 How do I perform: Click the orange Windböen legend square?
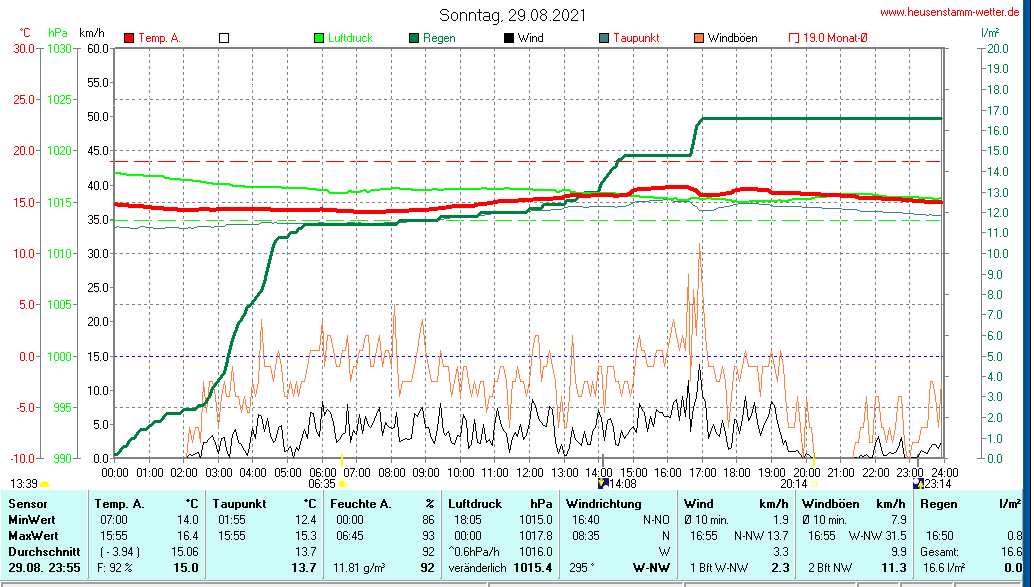699,38
